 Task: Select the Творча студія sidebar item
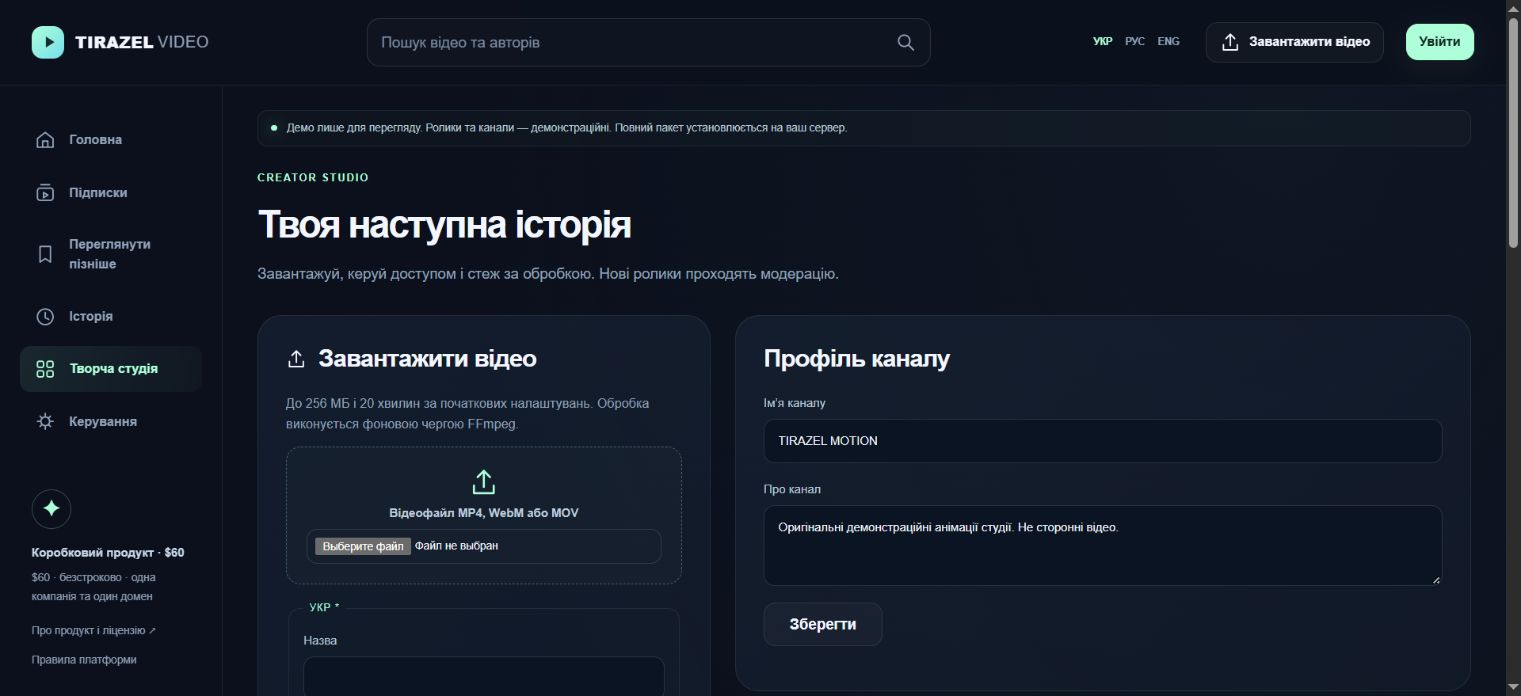(111, 369)
